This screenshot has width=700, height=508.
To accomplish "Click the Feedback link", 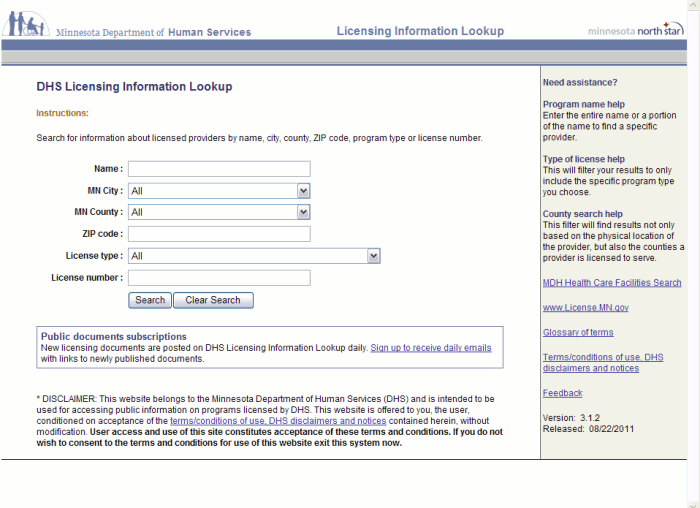I will pyautogui.click(x=562, y=393).
